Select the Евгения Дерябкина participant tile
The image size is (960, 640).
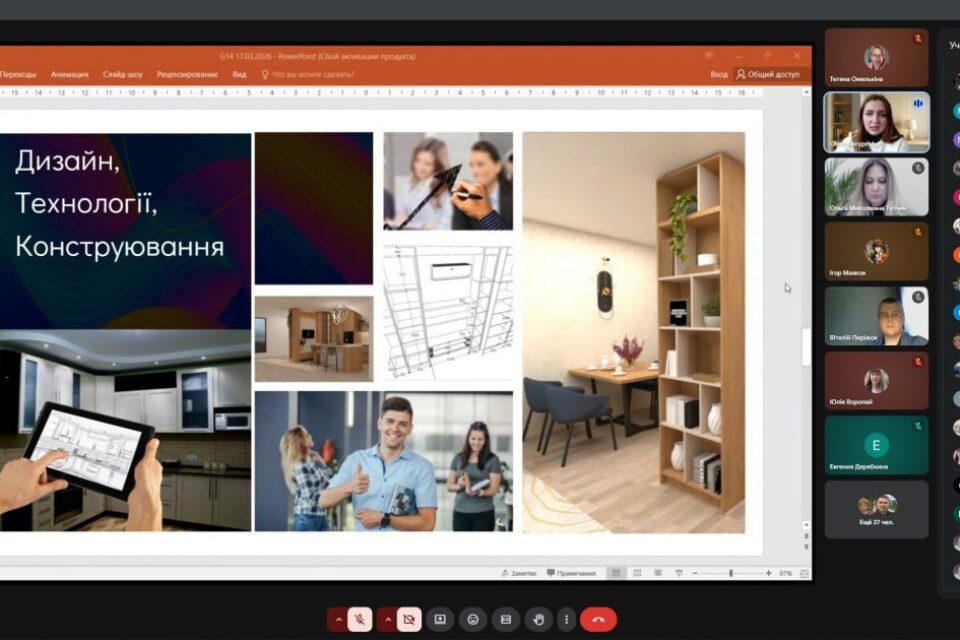point(876,445)
